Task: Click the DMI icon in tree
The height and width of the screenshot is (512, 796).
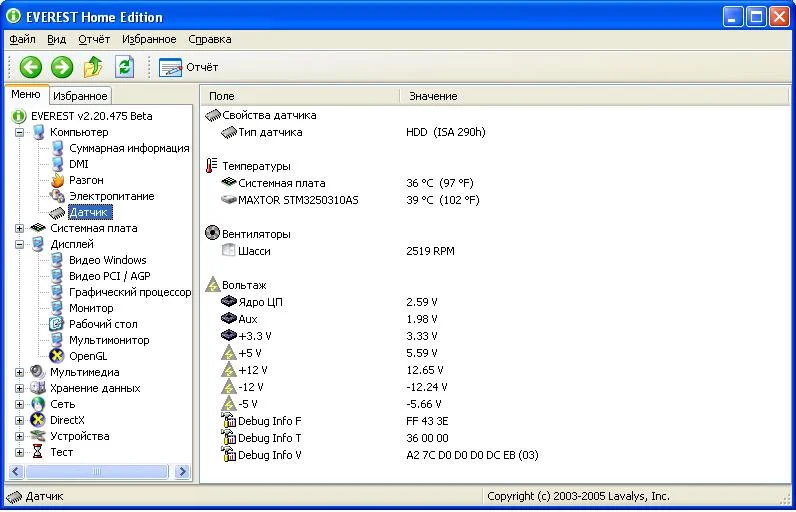Action: pos(57,164)
